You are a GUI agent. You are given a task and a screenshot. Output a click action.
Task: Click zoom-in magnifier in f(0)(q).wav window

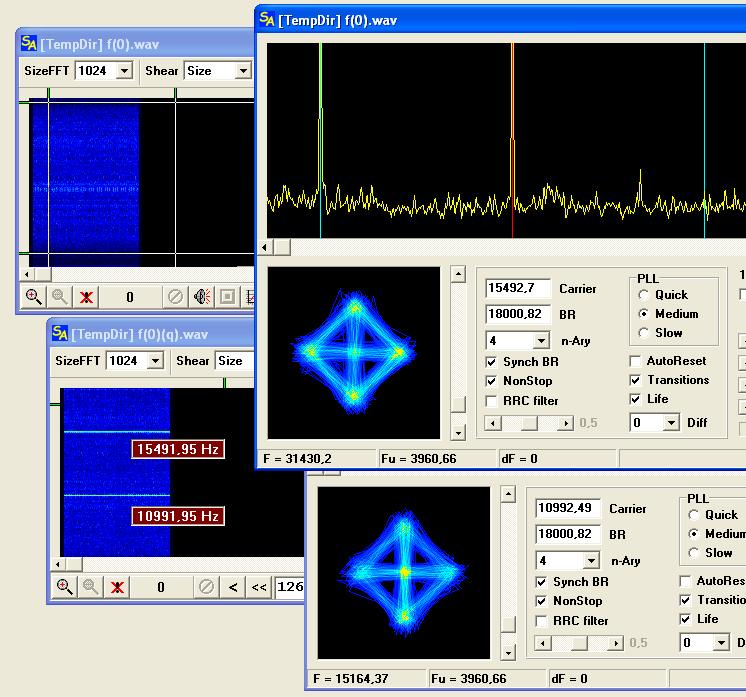point(65,587)
